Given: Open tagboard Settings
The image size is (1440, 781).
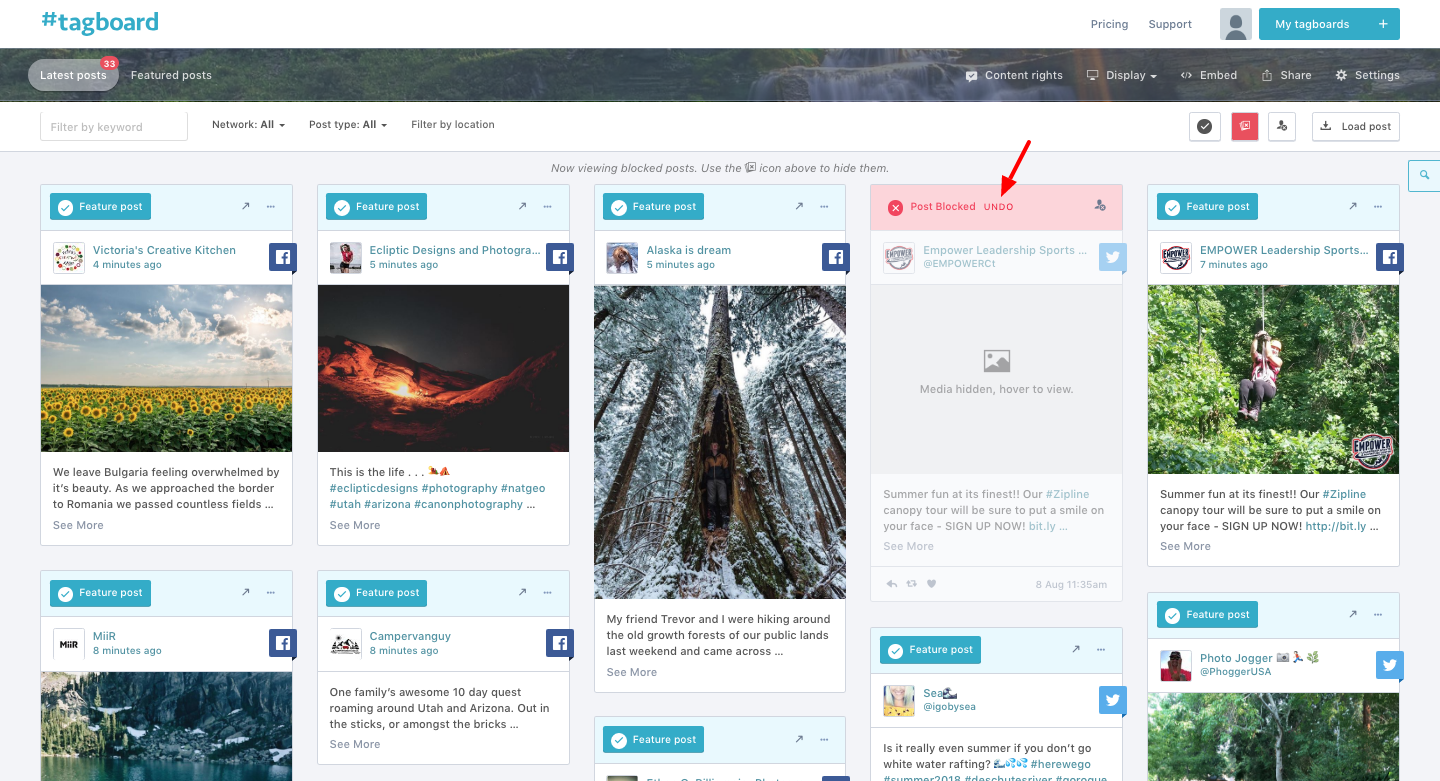Looking at the screenshot, I should point(1368,75).
